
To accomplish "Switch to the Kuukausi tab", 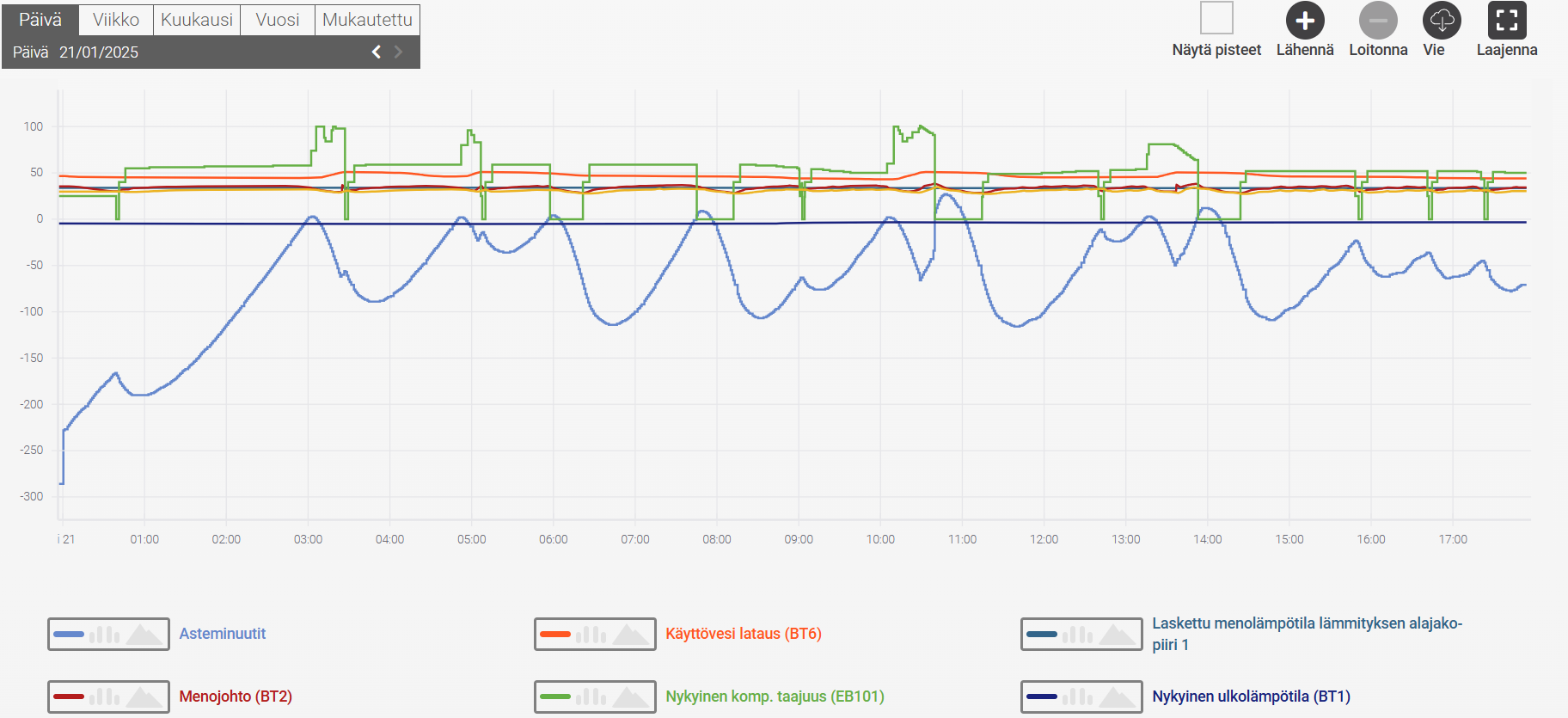I will point(197,20).
